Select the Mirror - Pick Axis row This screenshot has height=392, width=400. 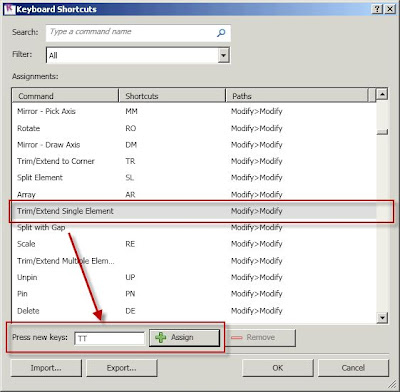click(x=194, y=111)
